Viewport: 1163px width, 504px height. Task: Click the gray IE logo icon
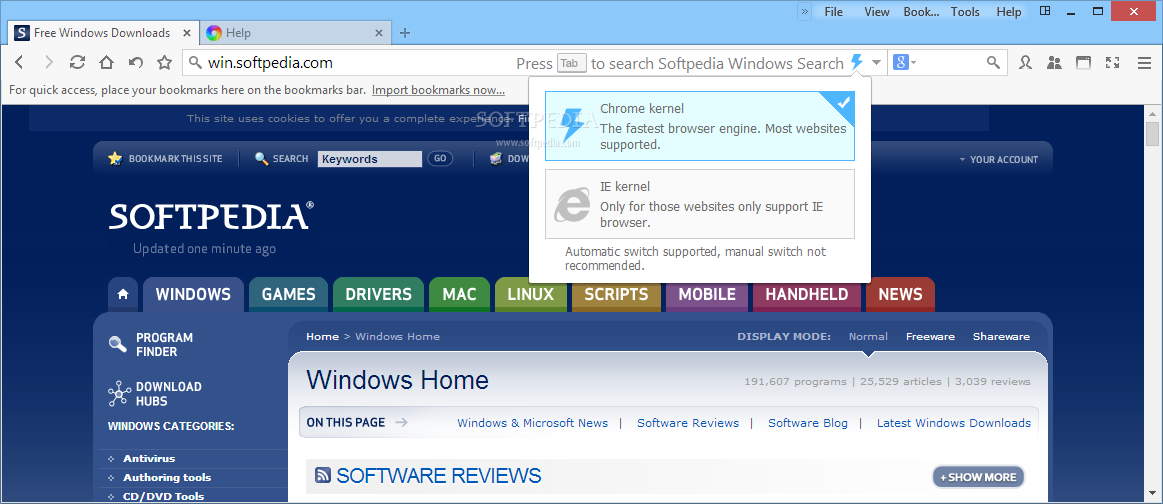click(573, 204)
